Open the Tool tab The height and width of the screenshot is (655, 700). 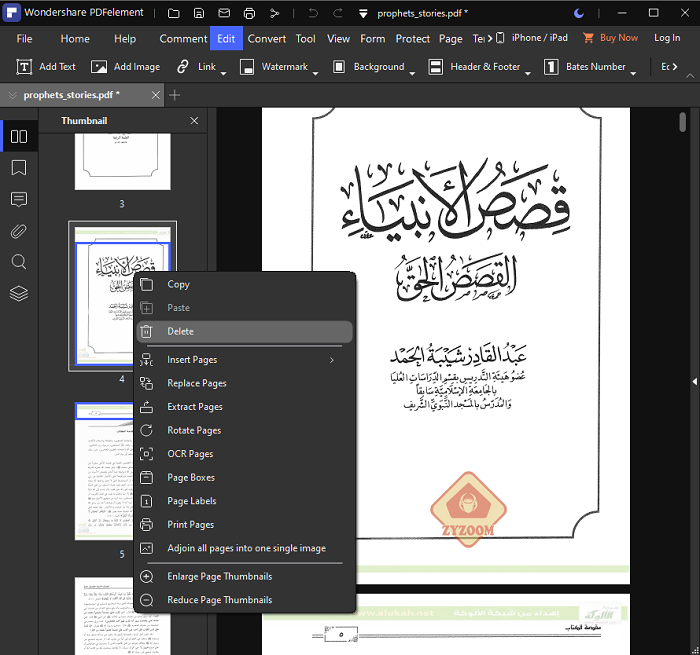point(306,39)
